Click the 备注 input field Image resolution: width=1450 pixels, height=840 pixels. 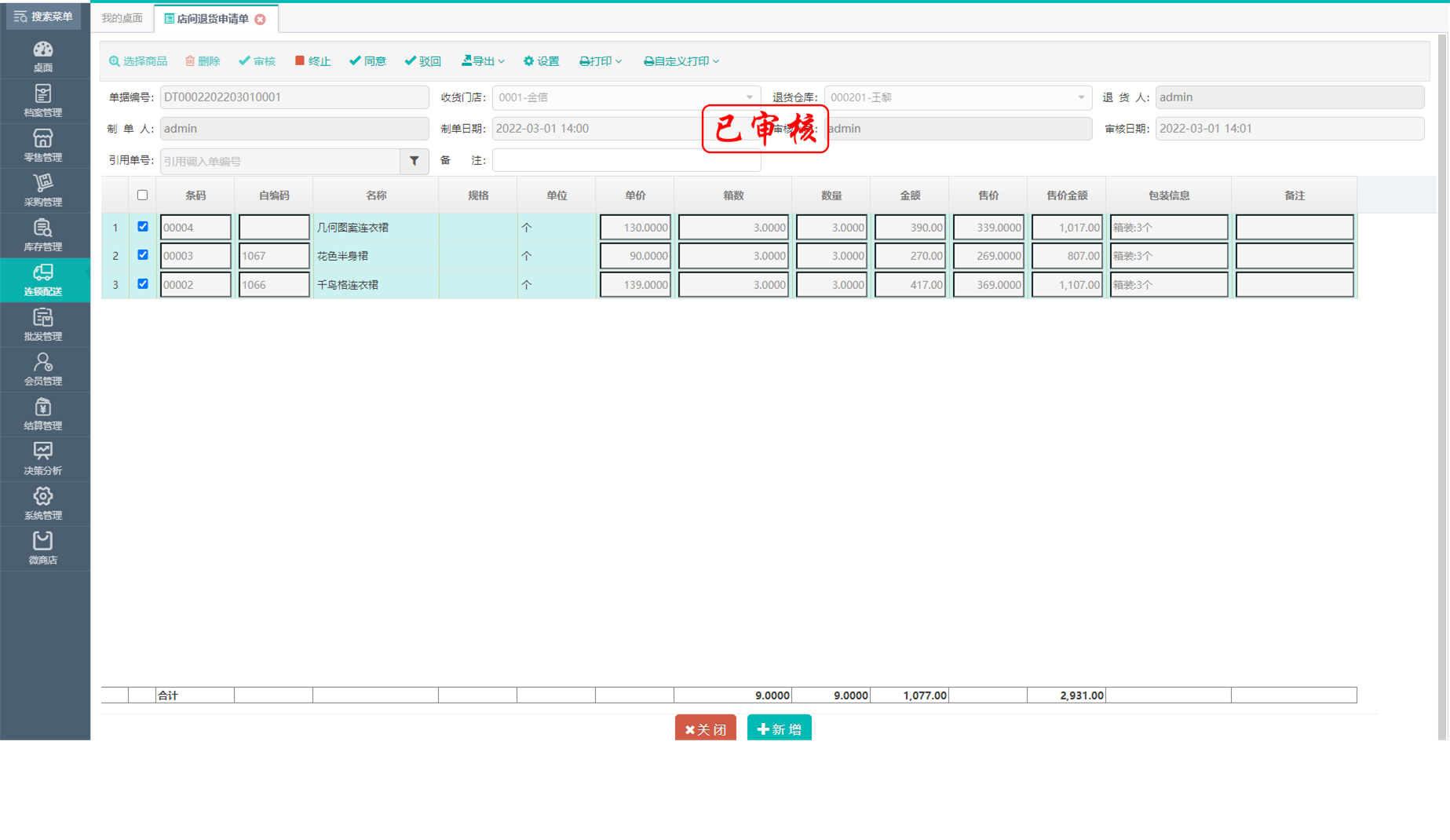tap(626, 160)
